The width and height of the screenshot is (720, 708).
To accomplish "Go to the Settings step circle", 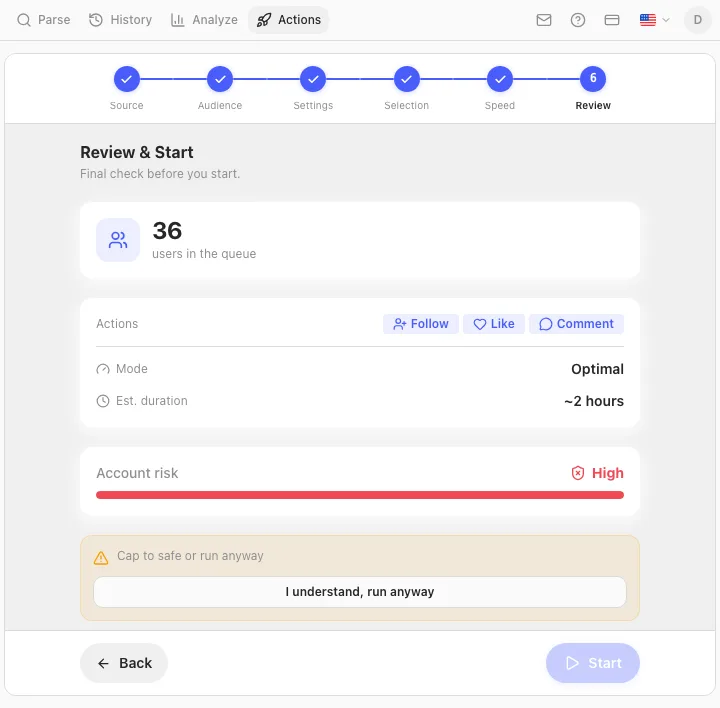I will point(313,79).
